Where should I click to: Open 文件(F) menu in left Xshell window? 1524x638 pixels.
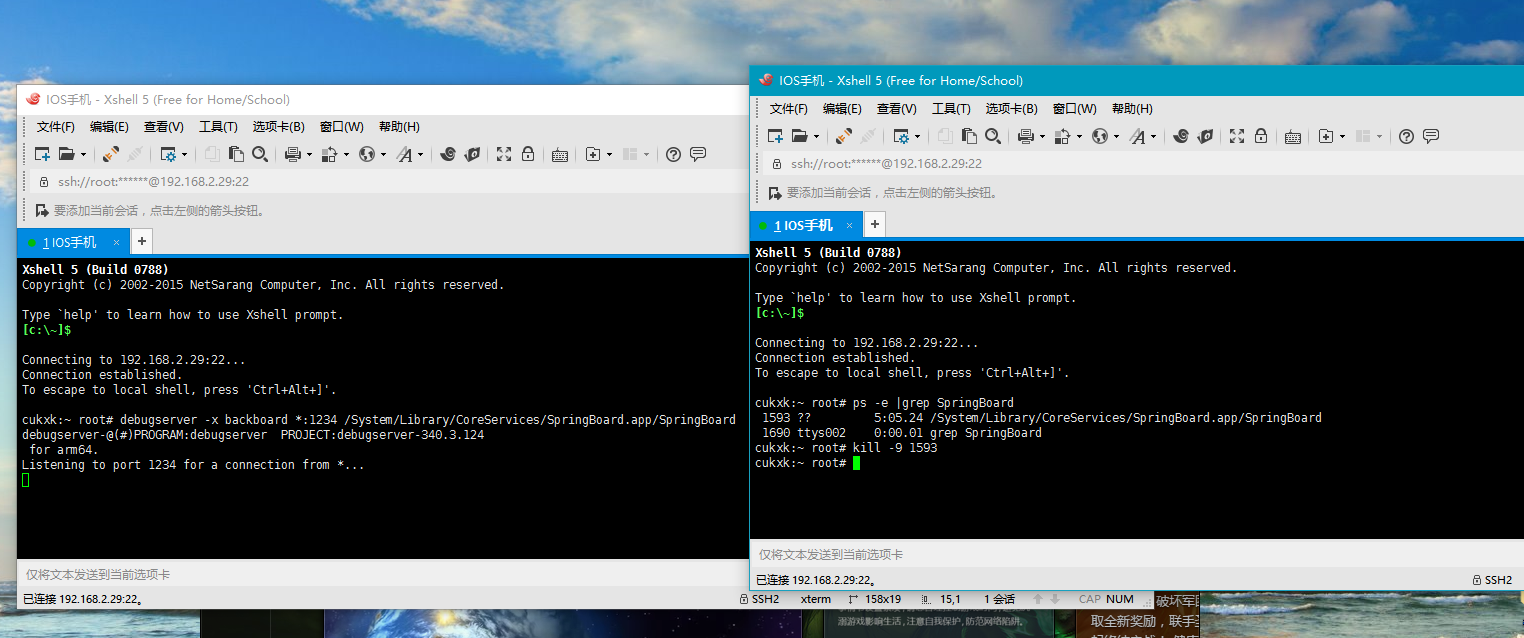(56, 127)
